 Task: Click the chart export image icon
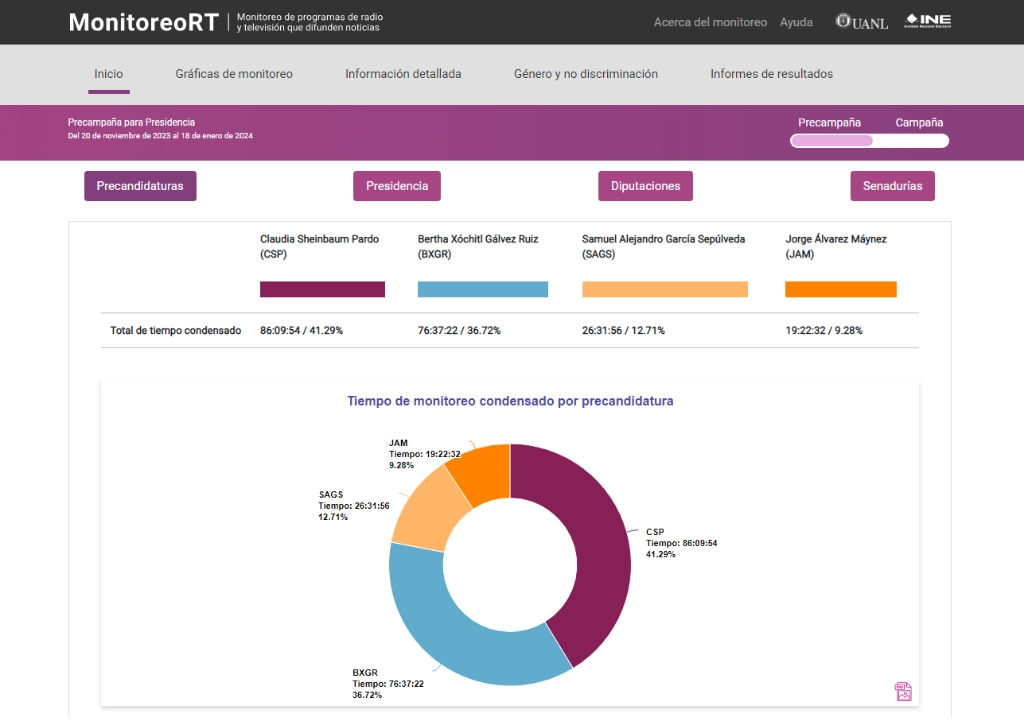[903, 691]
